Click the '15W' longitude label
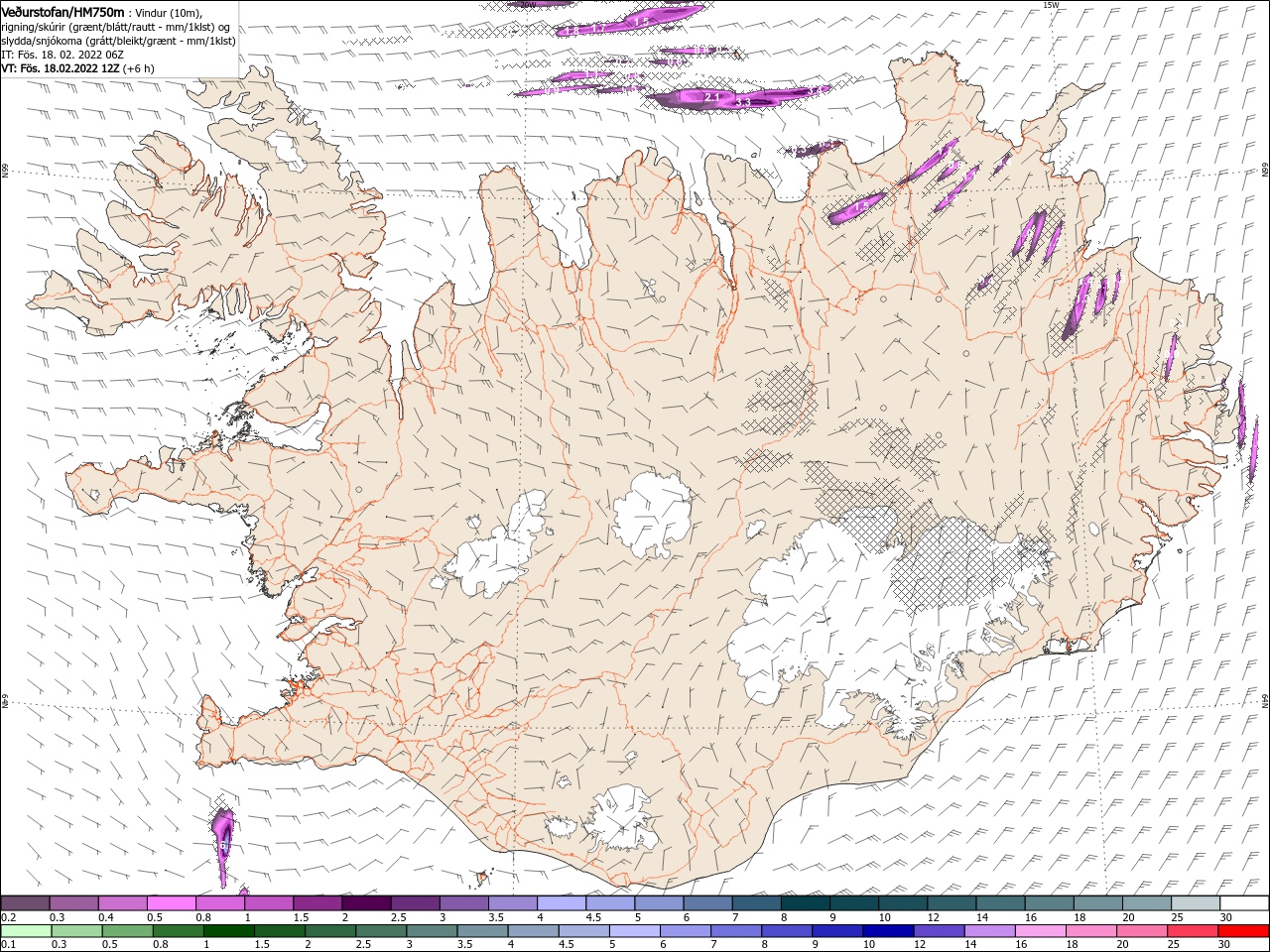 coord(1051,5)
